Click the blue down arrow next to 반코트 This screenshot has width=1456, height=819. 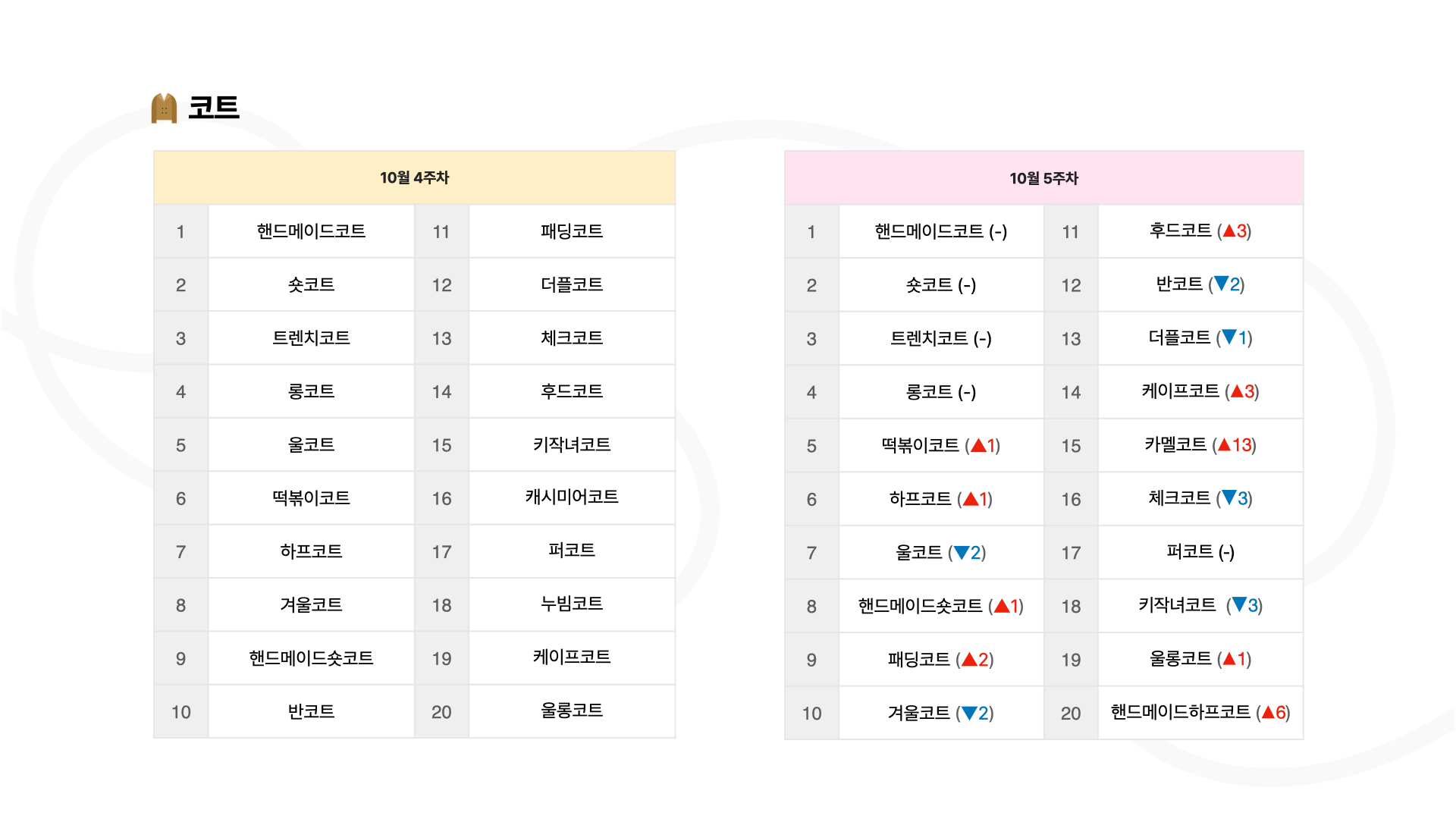pyautogui.click(x=1221, y=284)
